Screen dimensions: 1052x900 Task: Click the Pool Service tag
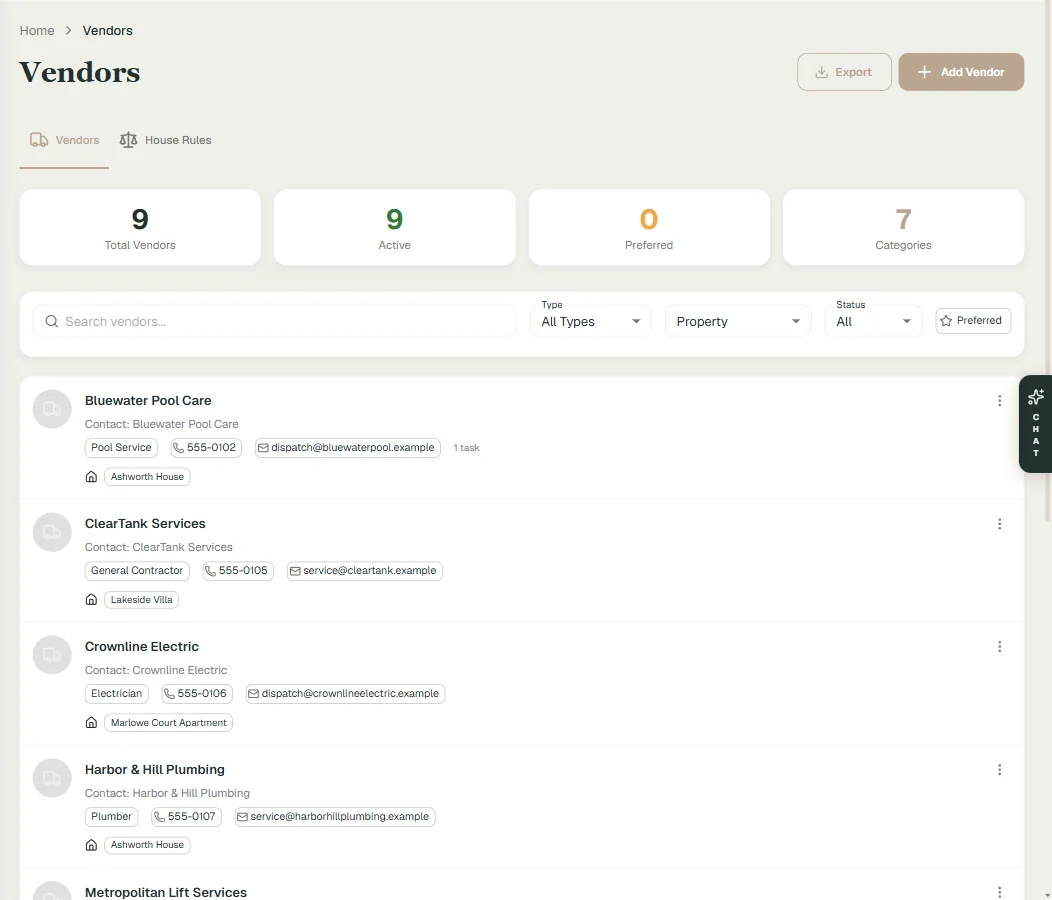pyautogui.click(x=121, y=448)
